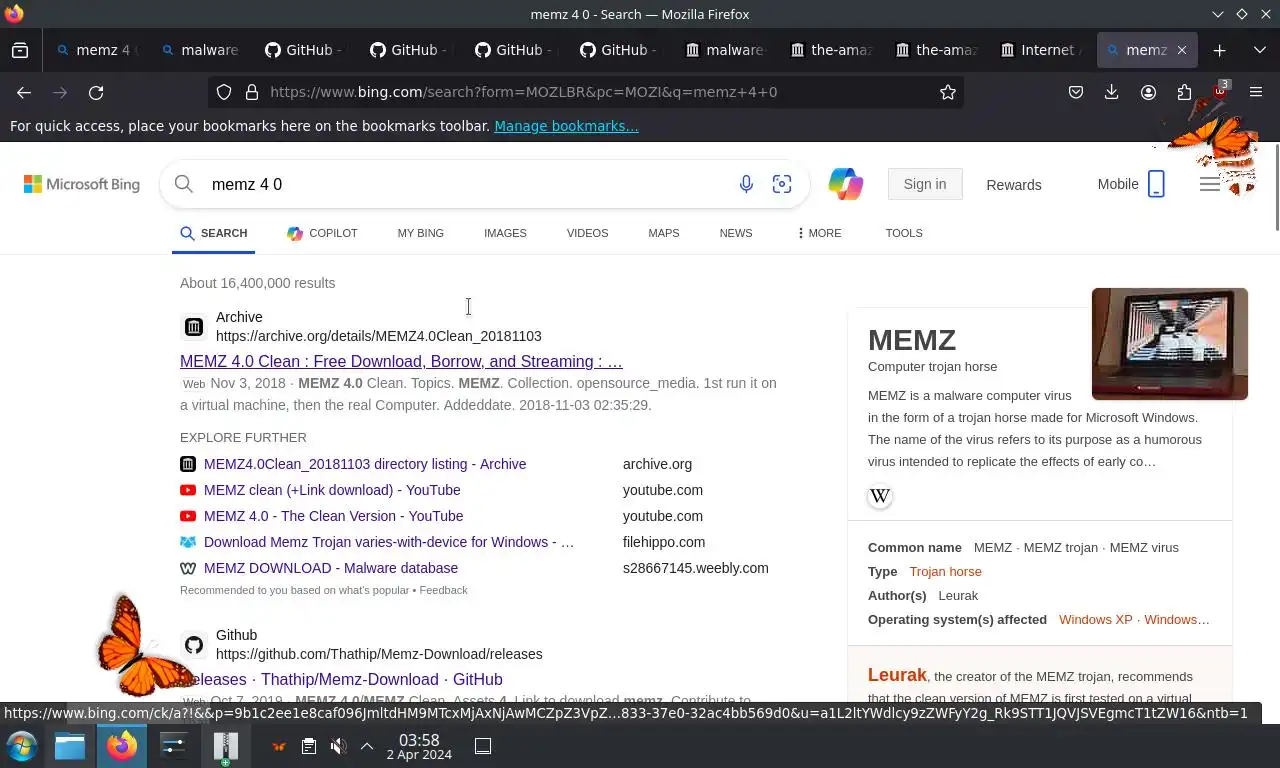Open the TOOLS search options
Screen dimensions: 1280x768
904,233
